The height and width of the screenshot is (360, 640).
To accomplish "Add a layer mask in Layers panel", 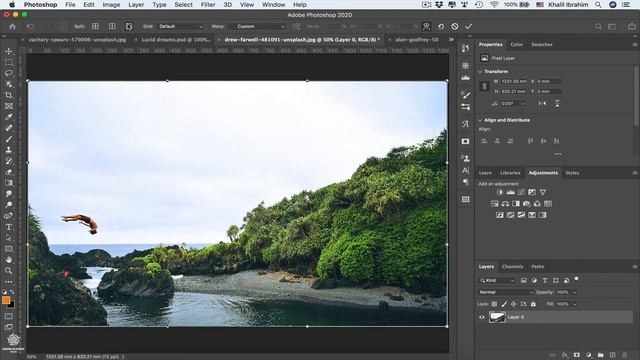I will [576, 355].
